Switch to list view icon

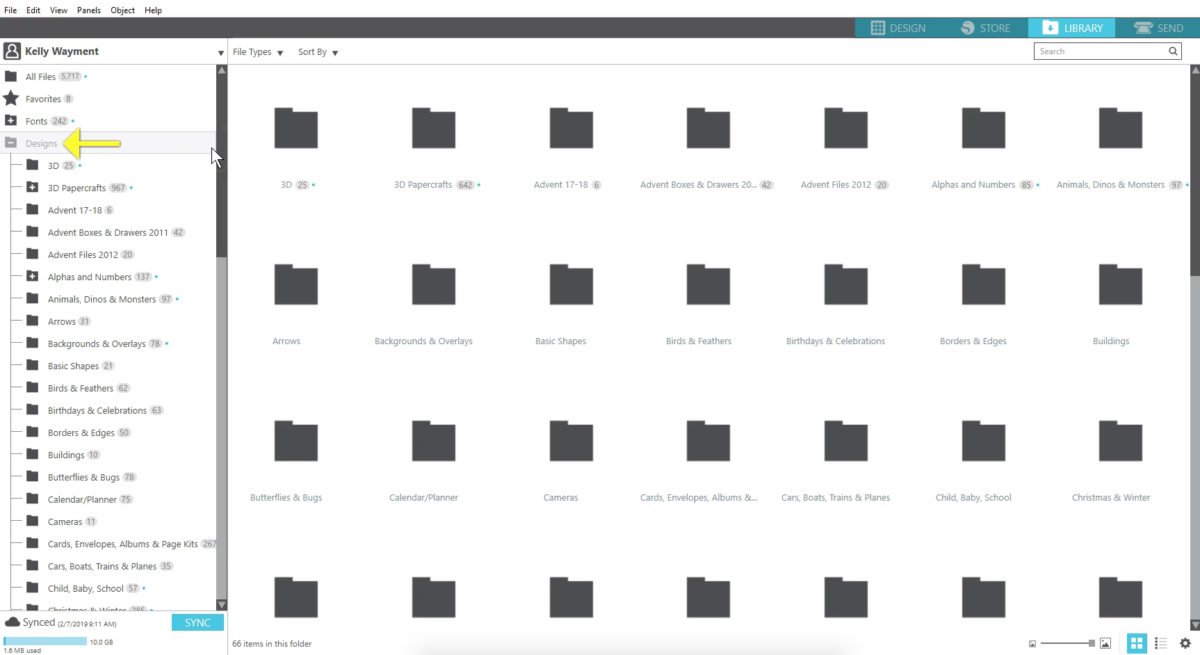[x=1161, y=643]
